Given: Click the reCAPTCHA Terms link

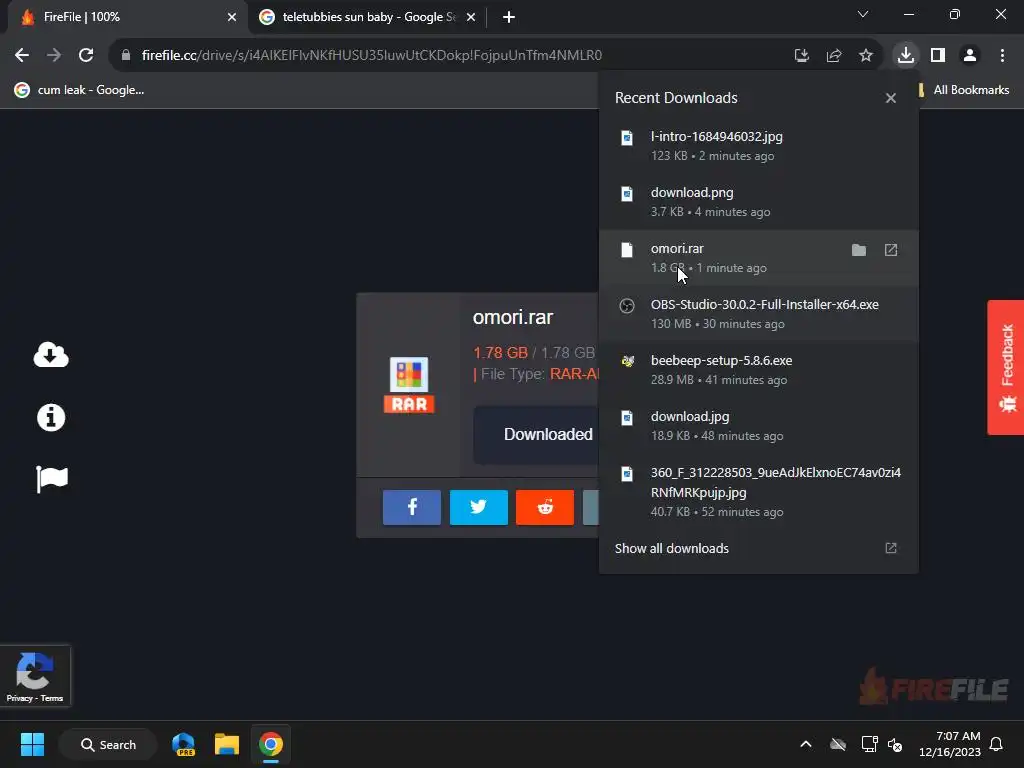Looking at the screenshot, I should click(52, 698).
